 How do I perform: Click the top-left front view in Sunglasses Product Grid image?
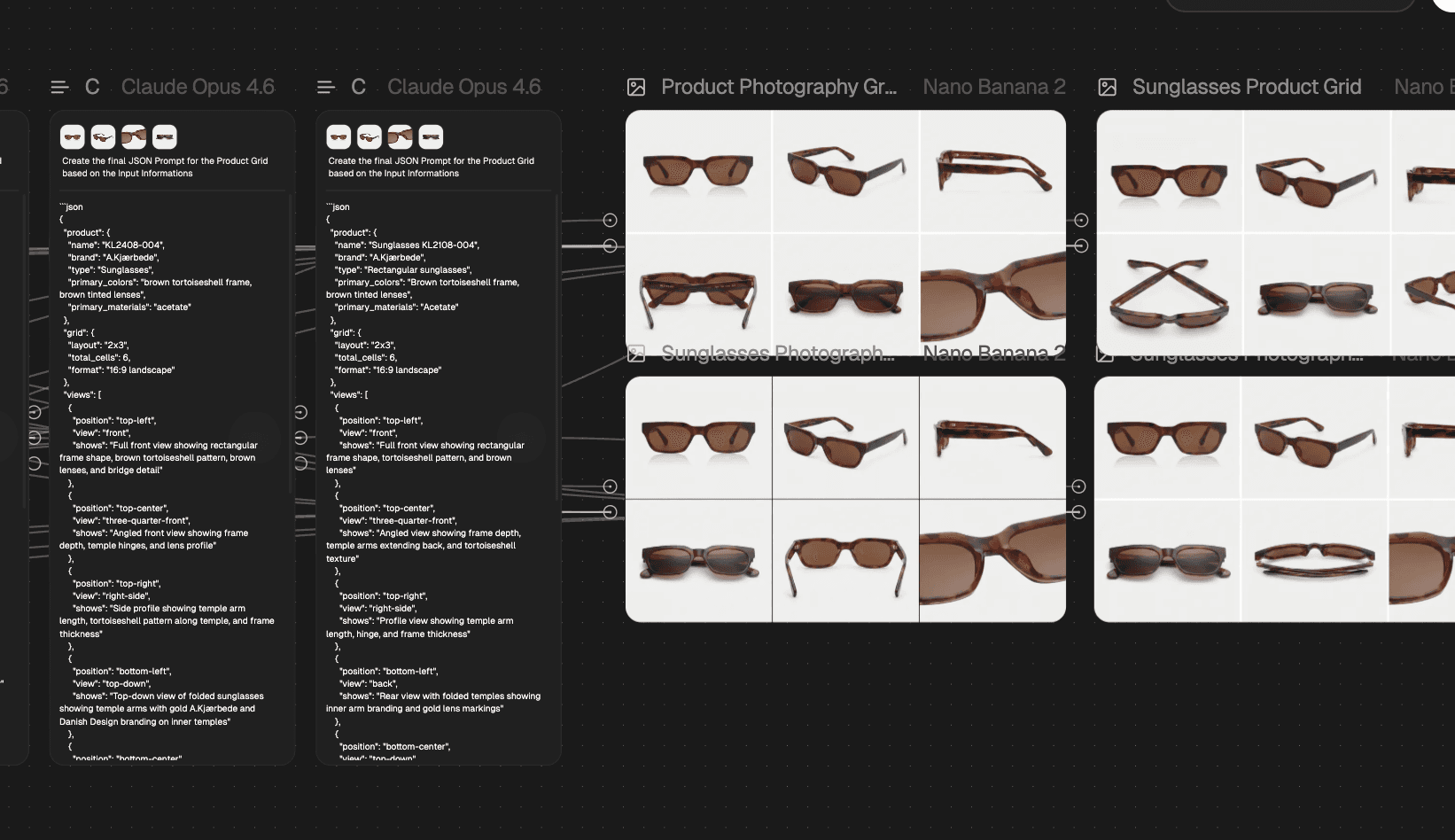[1170, 171]
